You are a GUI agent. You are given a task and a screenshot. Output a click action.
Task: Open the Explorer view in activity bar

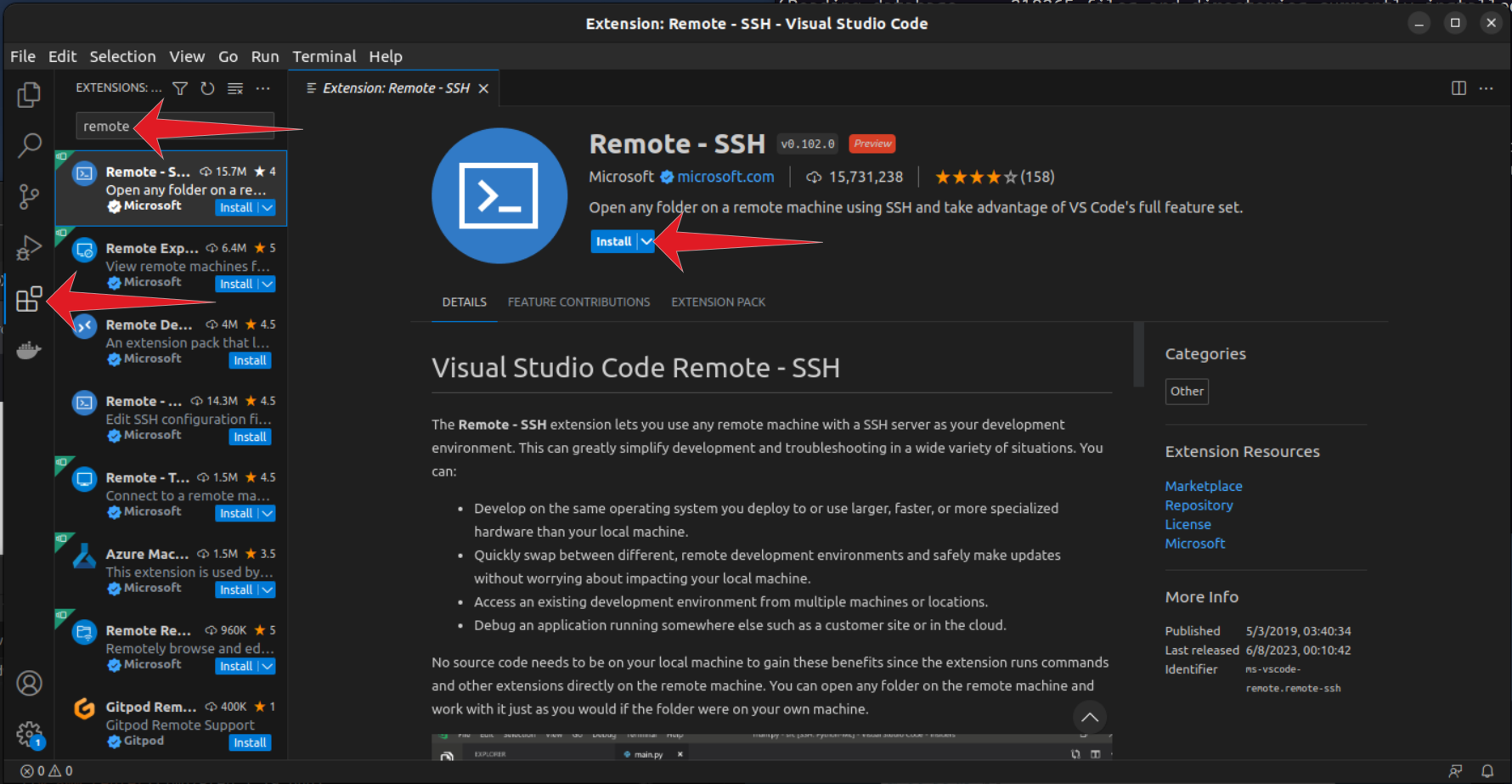29,94
